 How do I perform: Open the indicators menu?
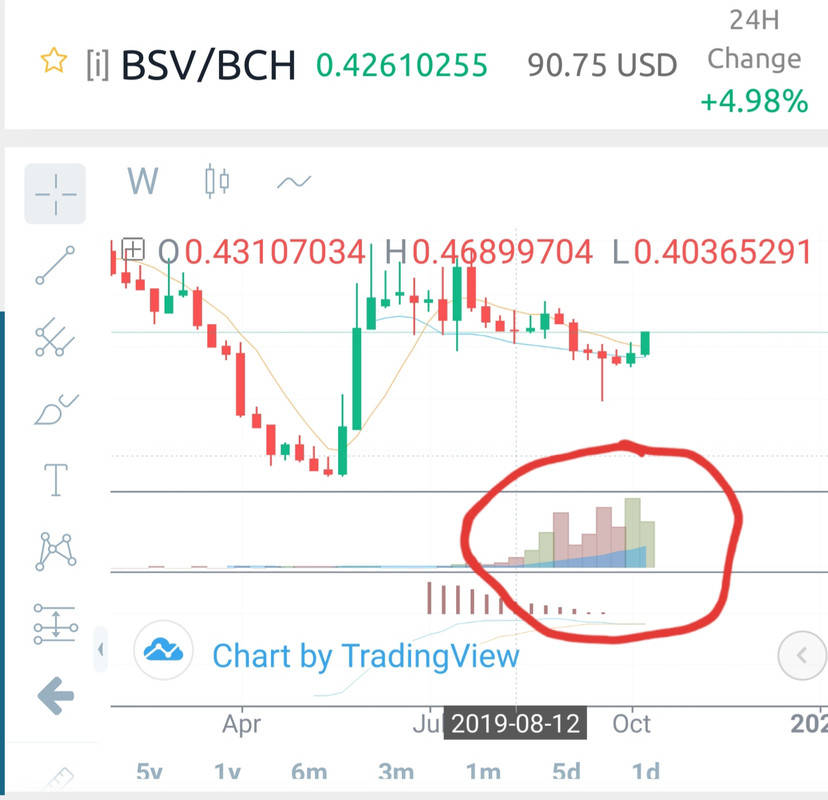tap(294, 182)
